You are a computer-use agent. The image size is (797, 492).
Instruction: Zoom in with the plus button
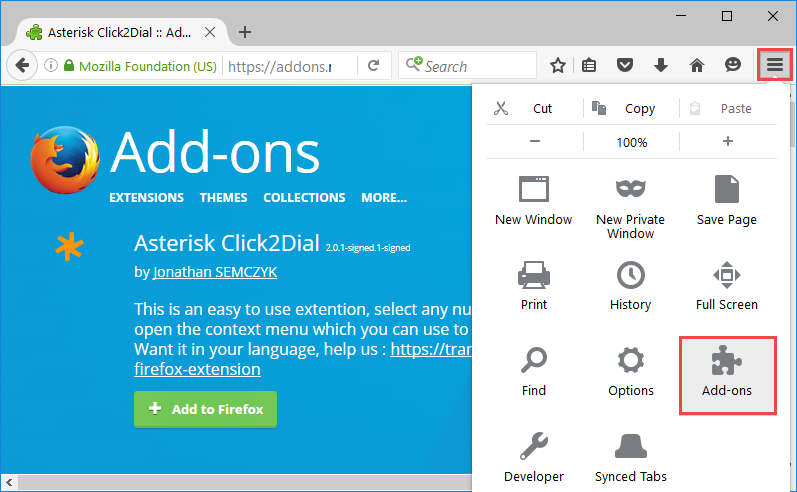point(728,141)
